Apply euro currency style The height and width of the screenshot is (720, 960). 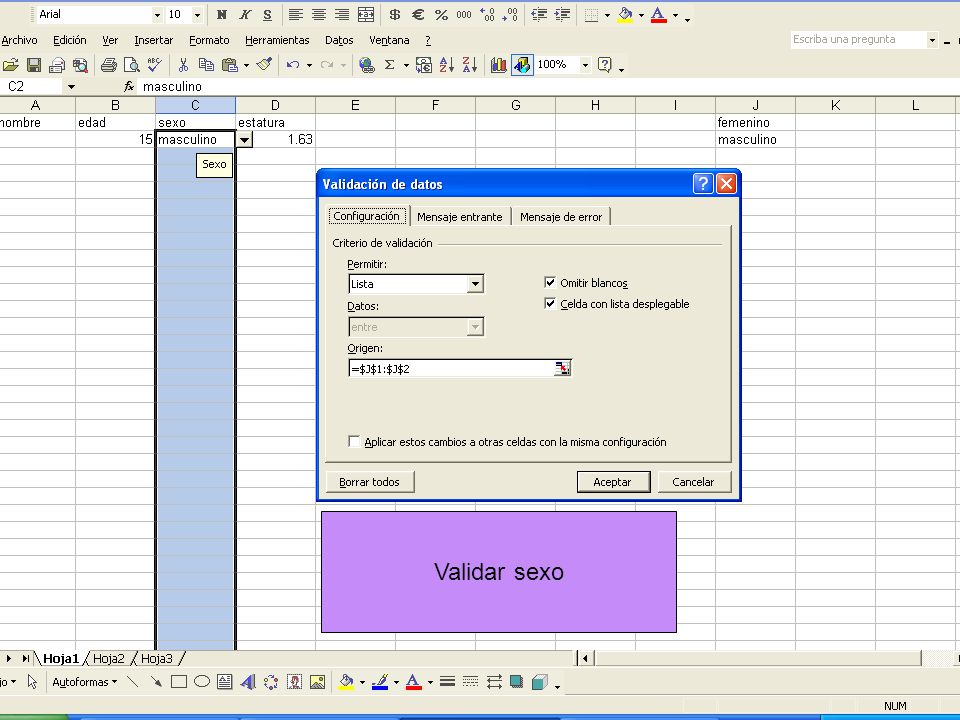point(418,15)
